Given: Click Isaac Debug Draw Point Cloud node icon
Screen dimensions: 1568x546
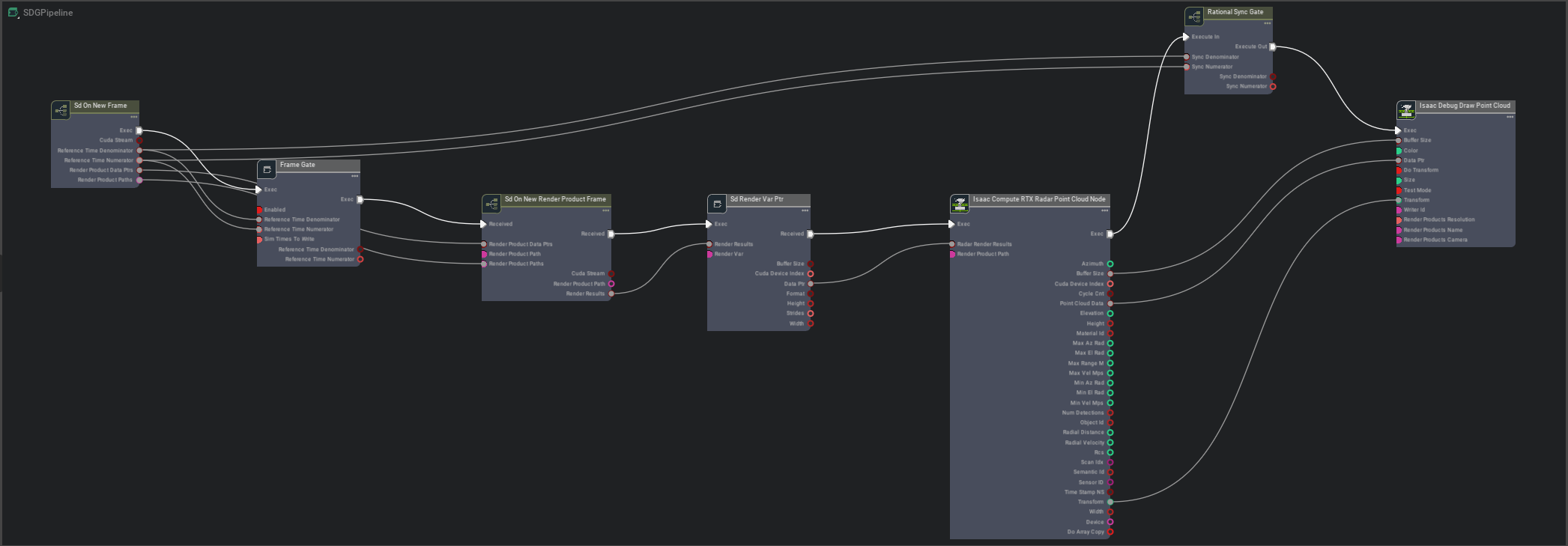Looking at the screenshot, I should [x=1406, y=110].
